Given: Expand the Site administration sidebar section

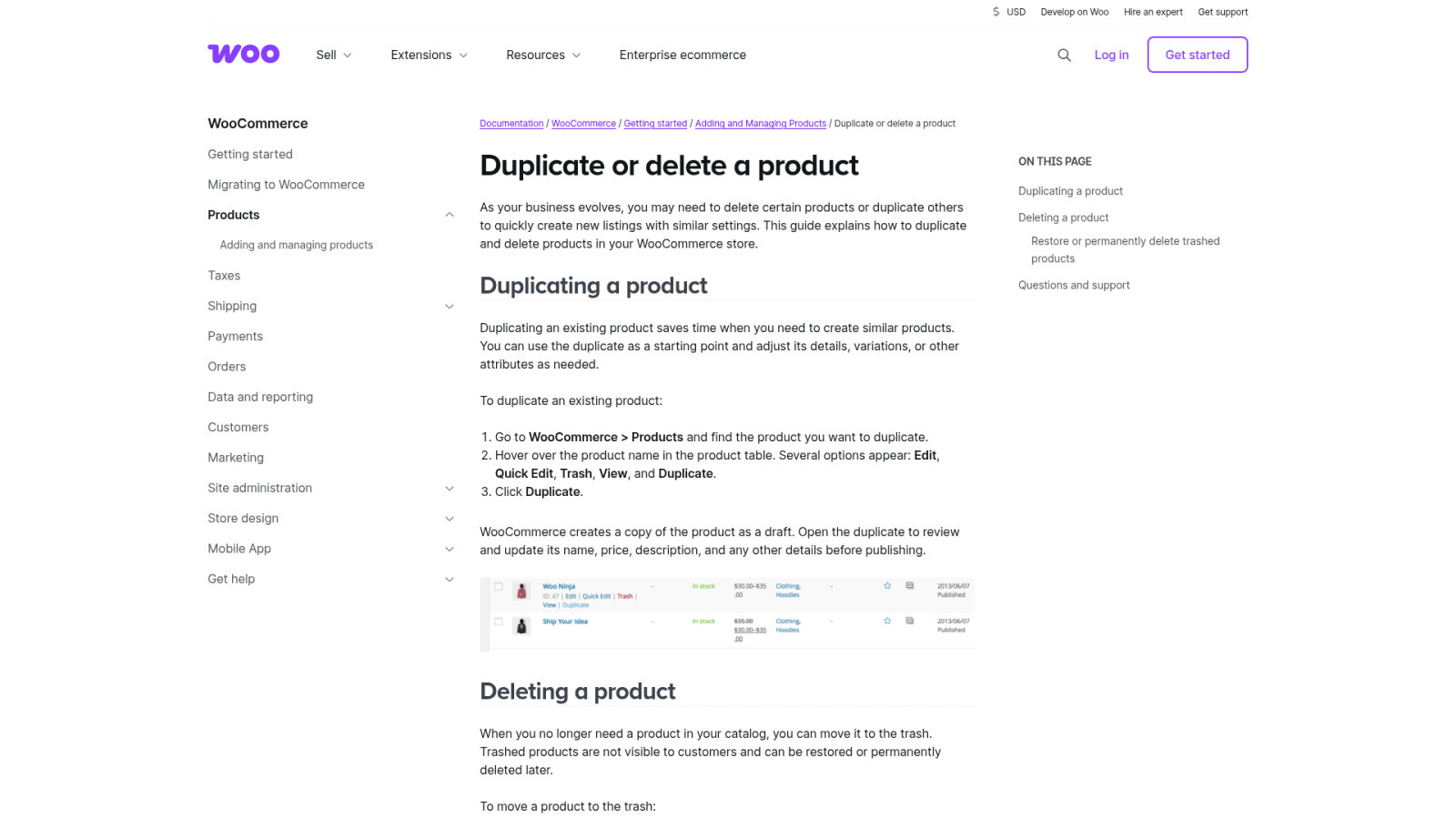Looking at the screenshot, I should (x=450, y=488).
